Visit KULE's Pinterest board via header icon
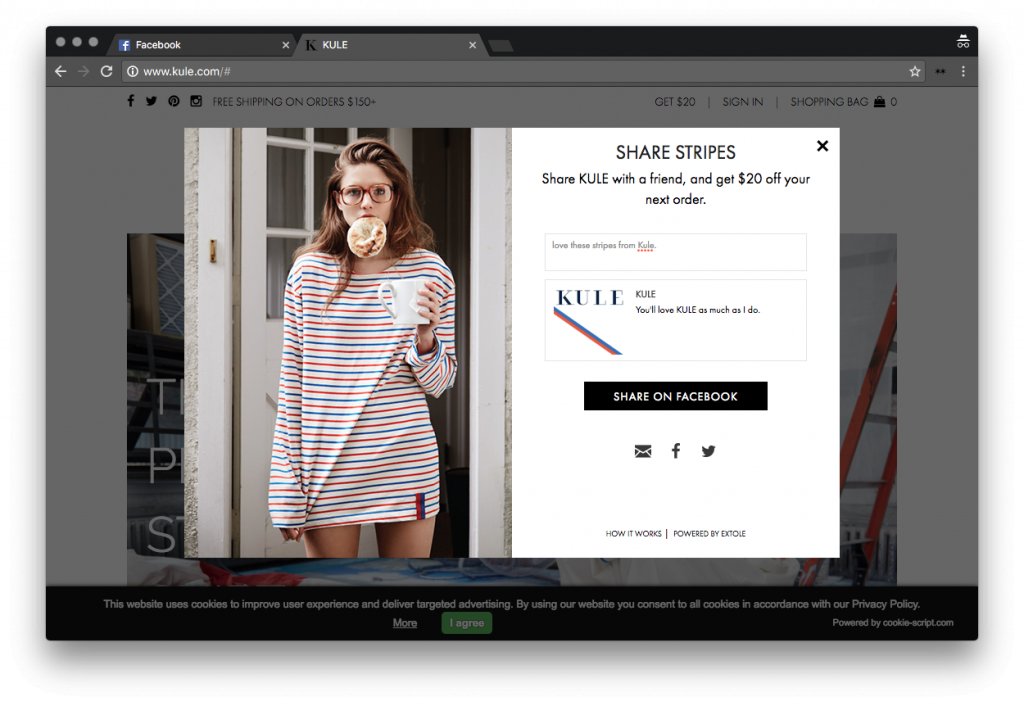Image resolution: width=1024 pixels, height=706 pixels. [172, 101]
